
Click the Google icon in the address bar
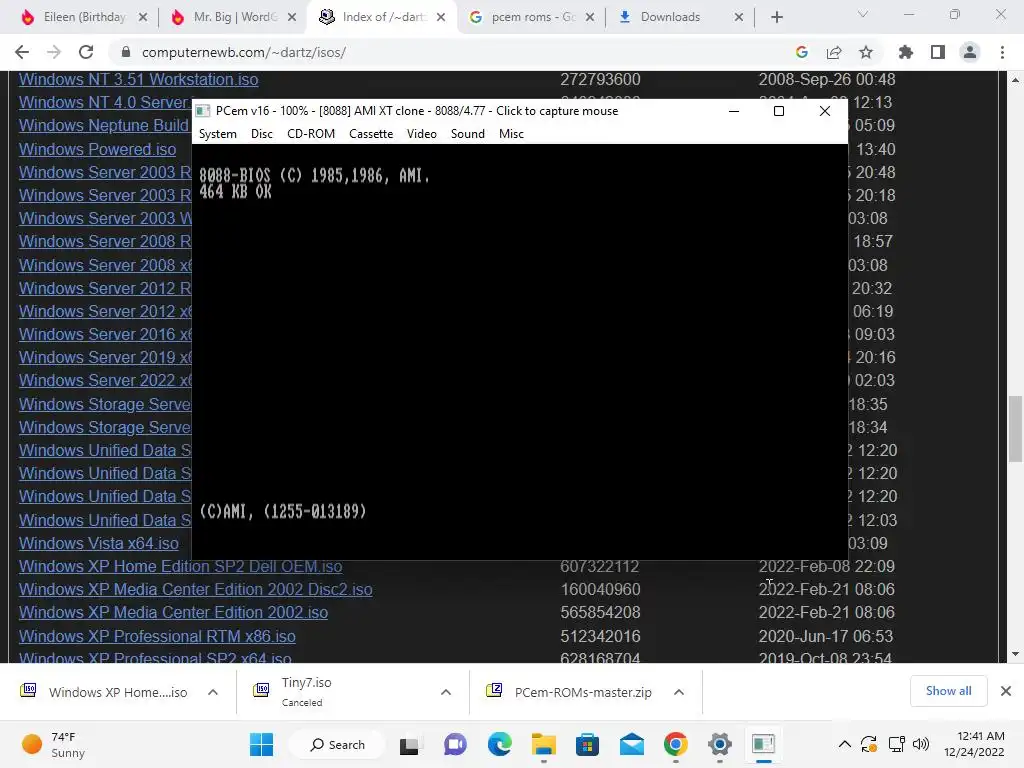pyautogui.click(x=801, y=52)
